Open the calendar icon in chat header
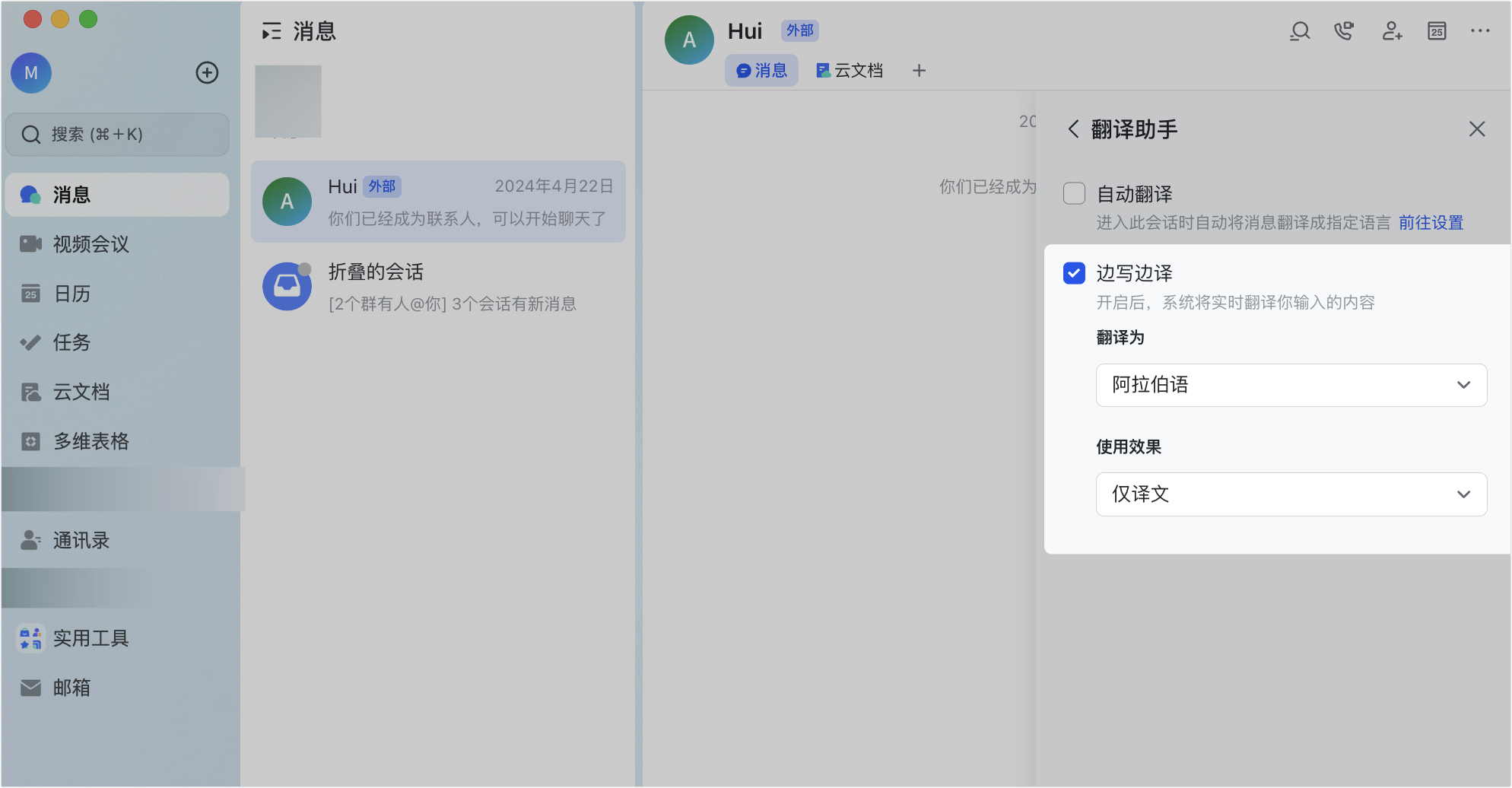The width and height of the screenshot is (1512, 788). point(1437,31)
